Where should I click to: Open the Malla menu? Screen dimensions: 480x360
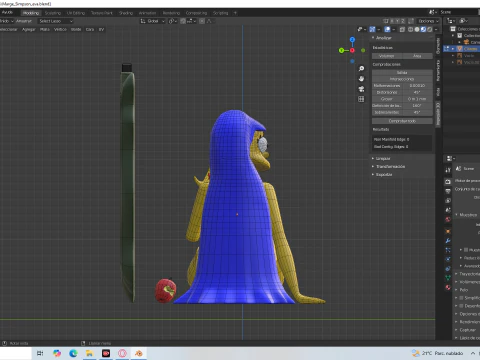tap(45, 29)
